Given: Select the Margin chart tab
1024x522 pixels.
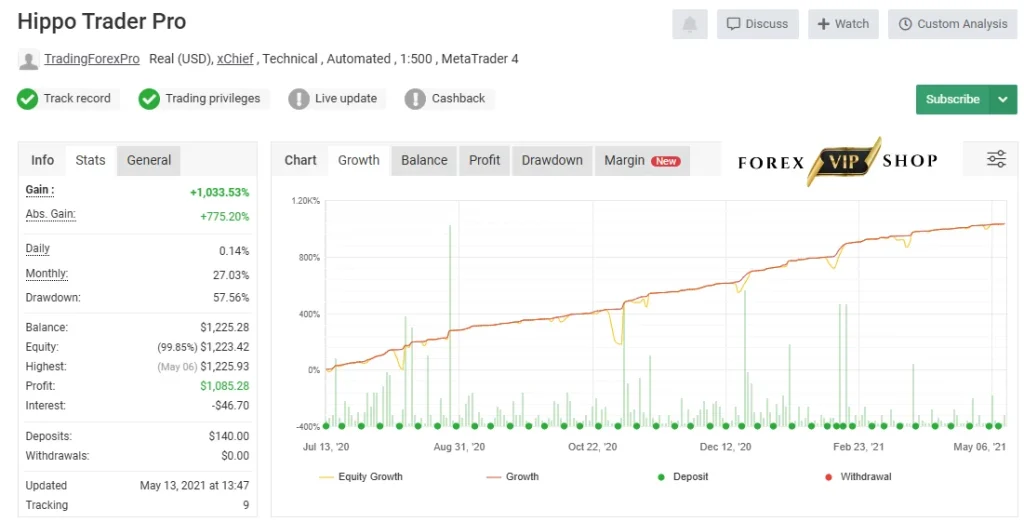Looking at the screenshot, I should point(642,161).
